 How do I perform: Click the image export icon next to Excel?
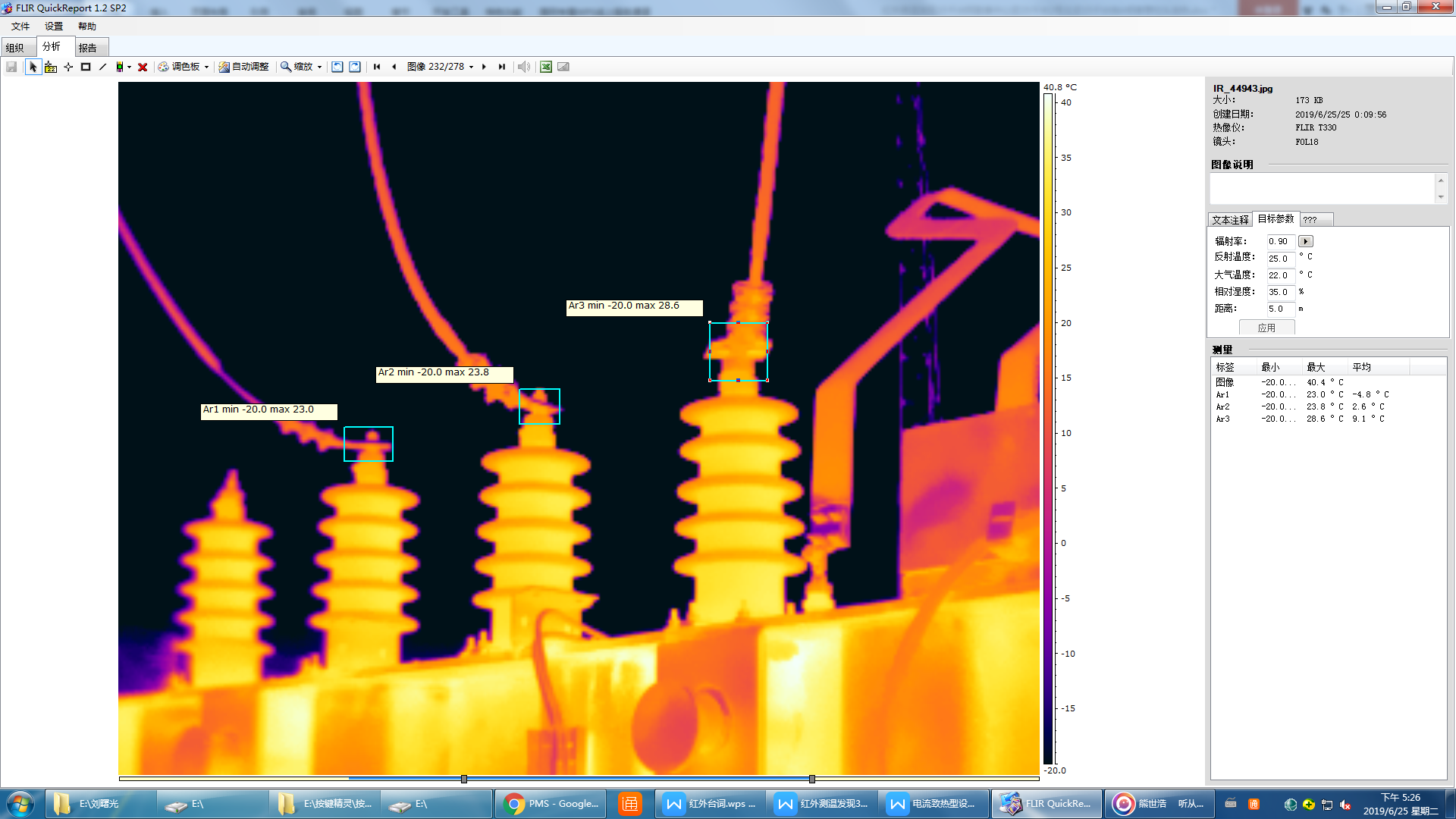tap(563, 67)
